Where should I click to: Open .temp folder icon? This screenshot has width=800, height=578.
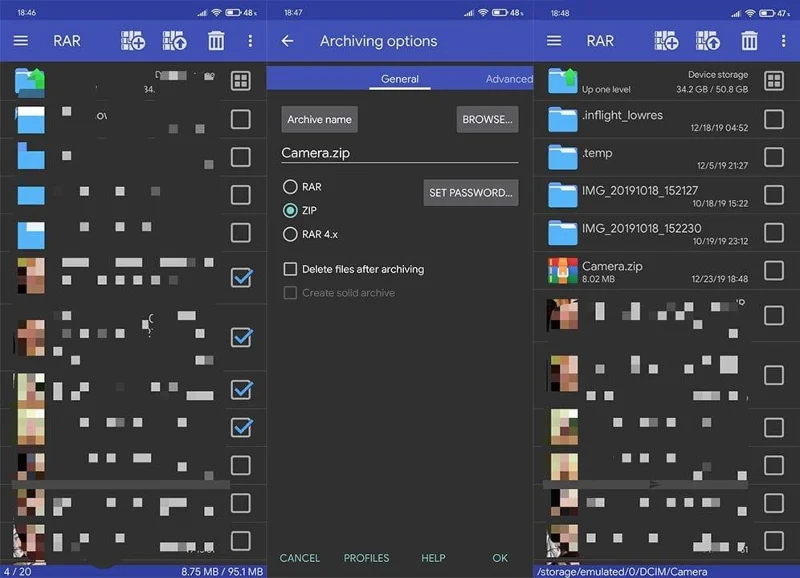click(x=563, y=157)
